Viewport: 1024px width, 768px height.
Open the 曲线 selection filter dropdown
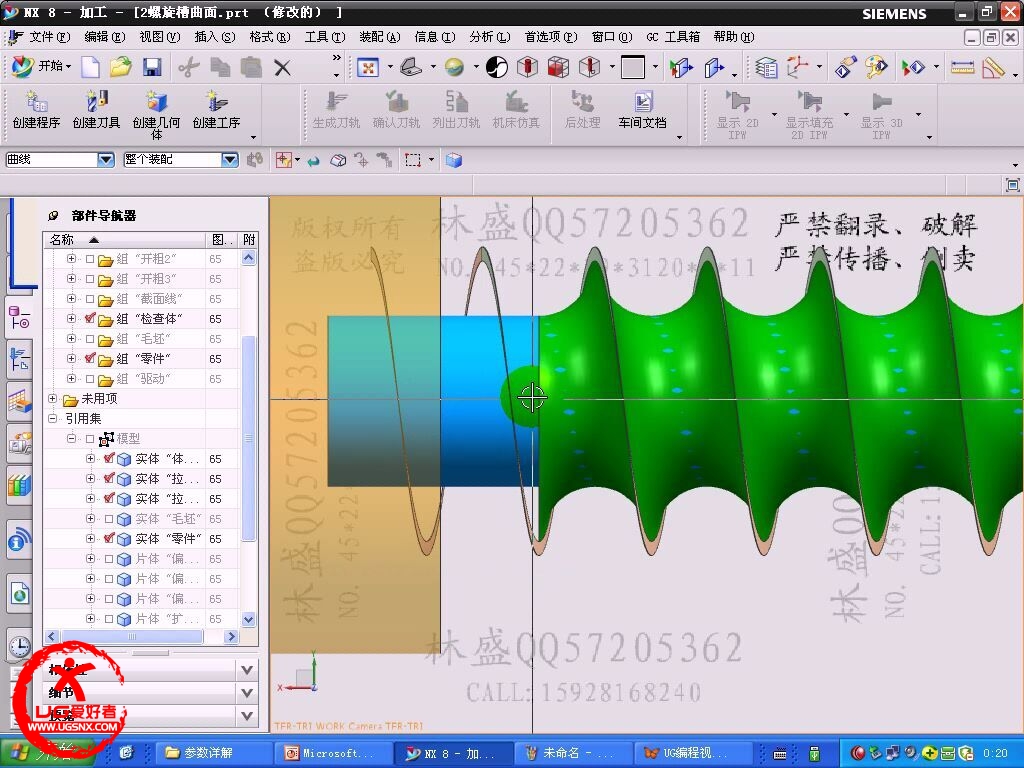click(106, 159)
